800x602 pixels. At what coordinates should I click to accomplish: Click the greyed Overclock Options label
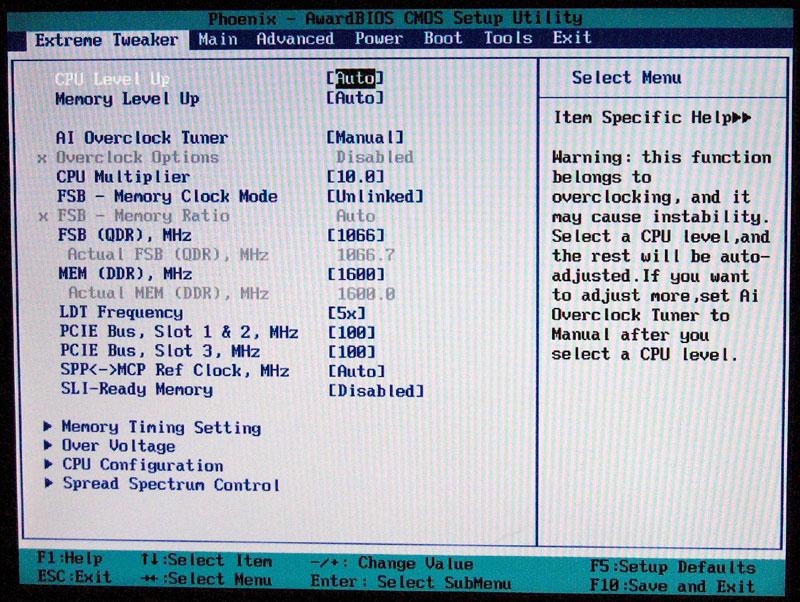point(137,158)
